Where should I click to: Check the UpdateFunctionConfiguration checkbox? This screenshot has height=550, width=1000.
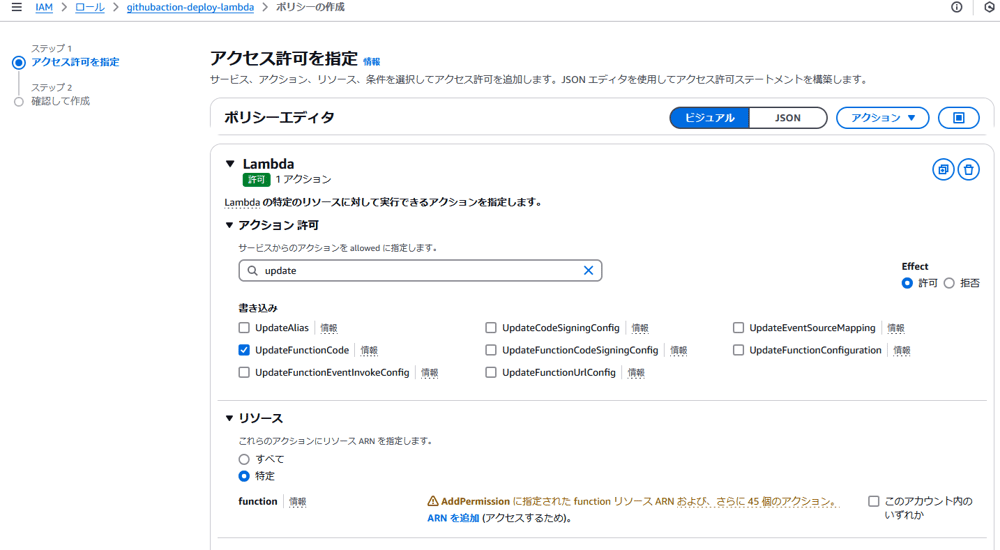coord(738,350)
